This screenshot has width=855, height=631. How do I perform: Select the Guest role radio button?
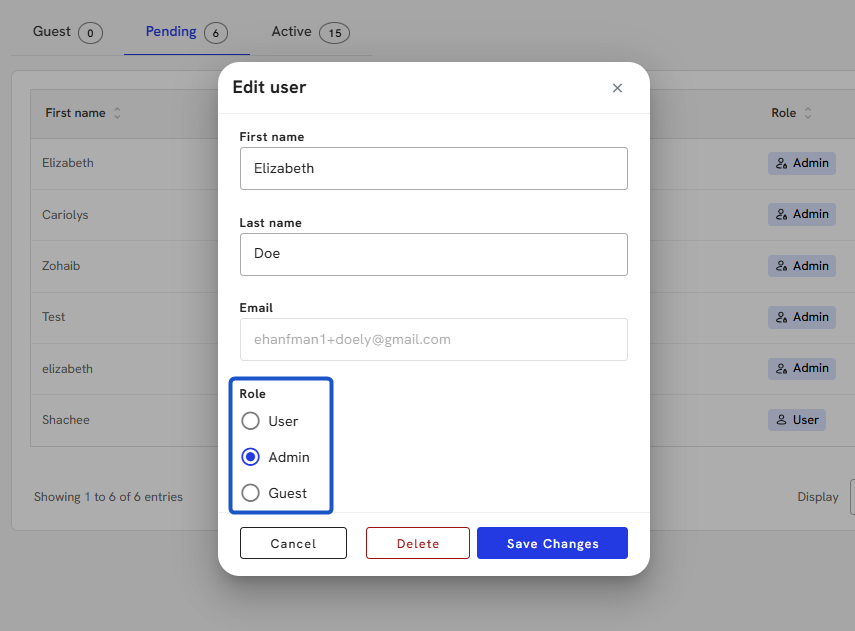pos(251,493)
